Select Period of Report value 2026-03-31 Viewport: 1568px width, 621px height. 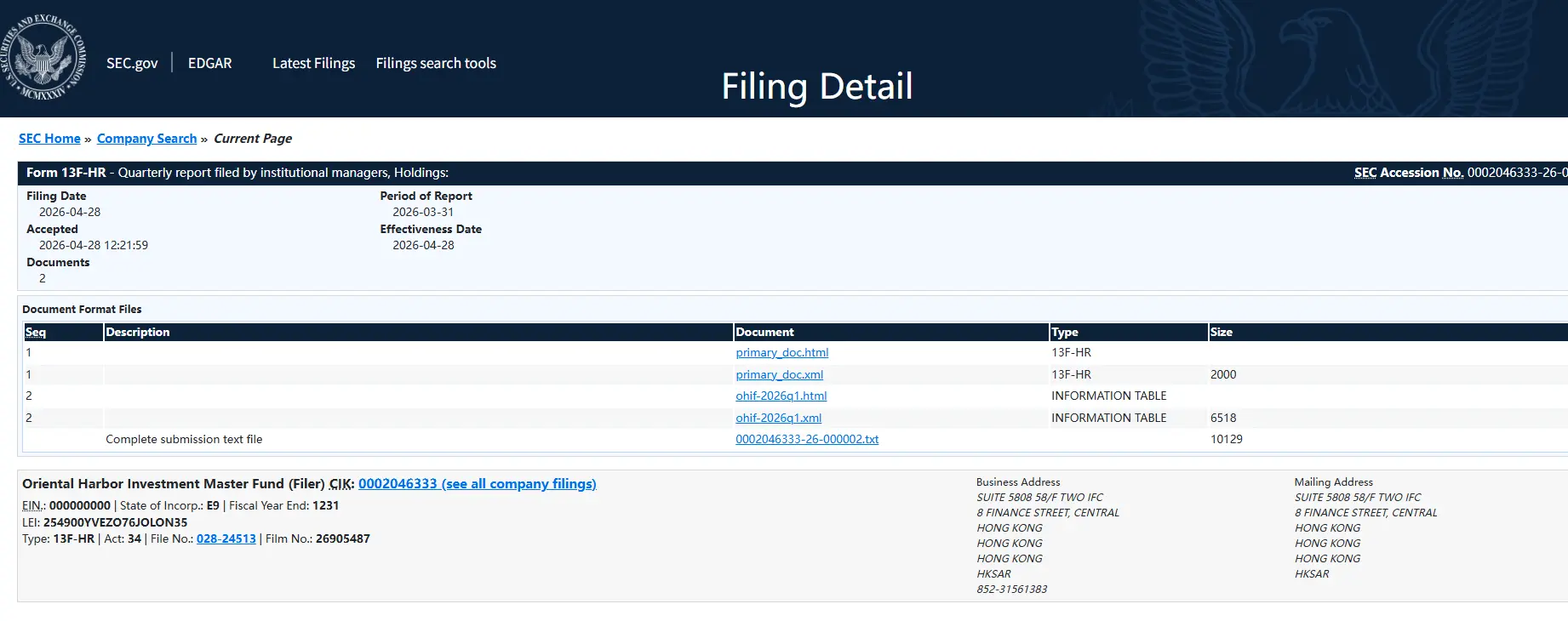(x=423, y=212)
